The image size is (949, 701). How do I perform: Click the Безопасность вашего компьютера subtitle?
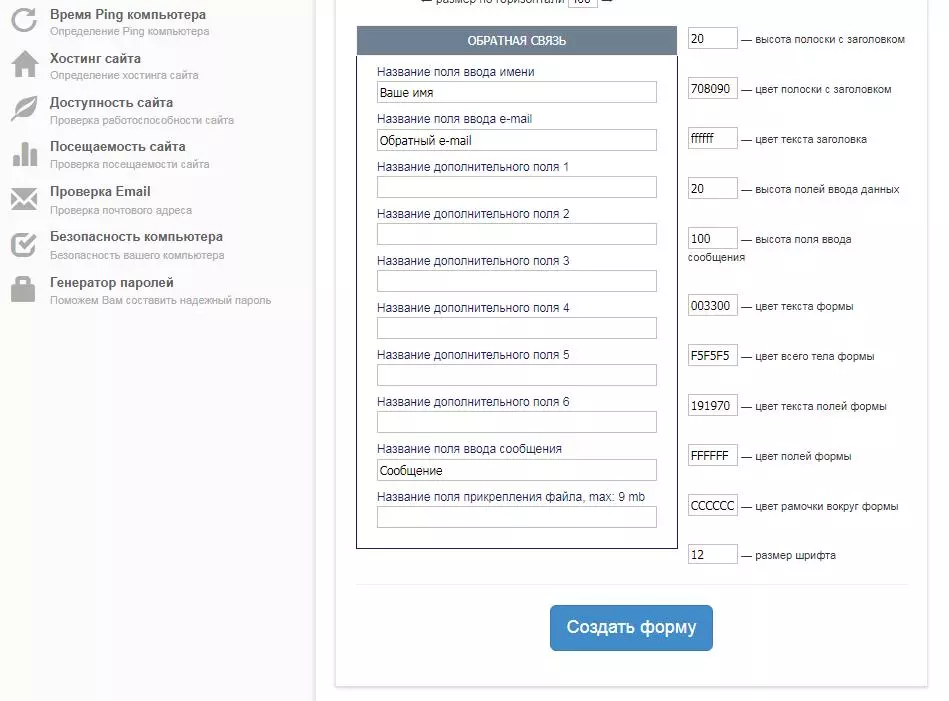point(137,255)
